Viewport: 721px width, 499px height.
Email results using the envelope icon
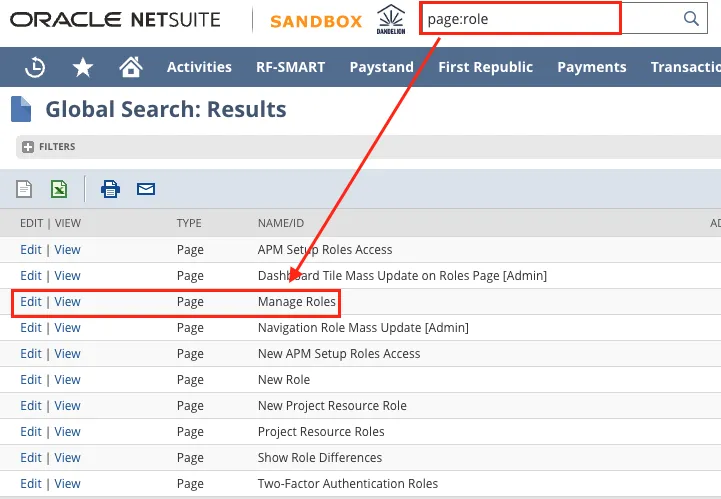click(x=146, y=188)
